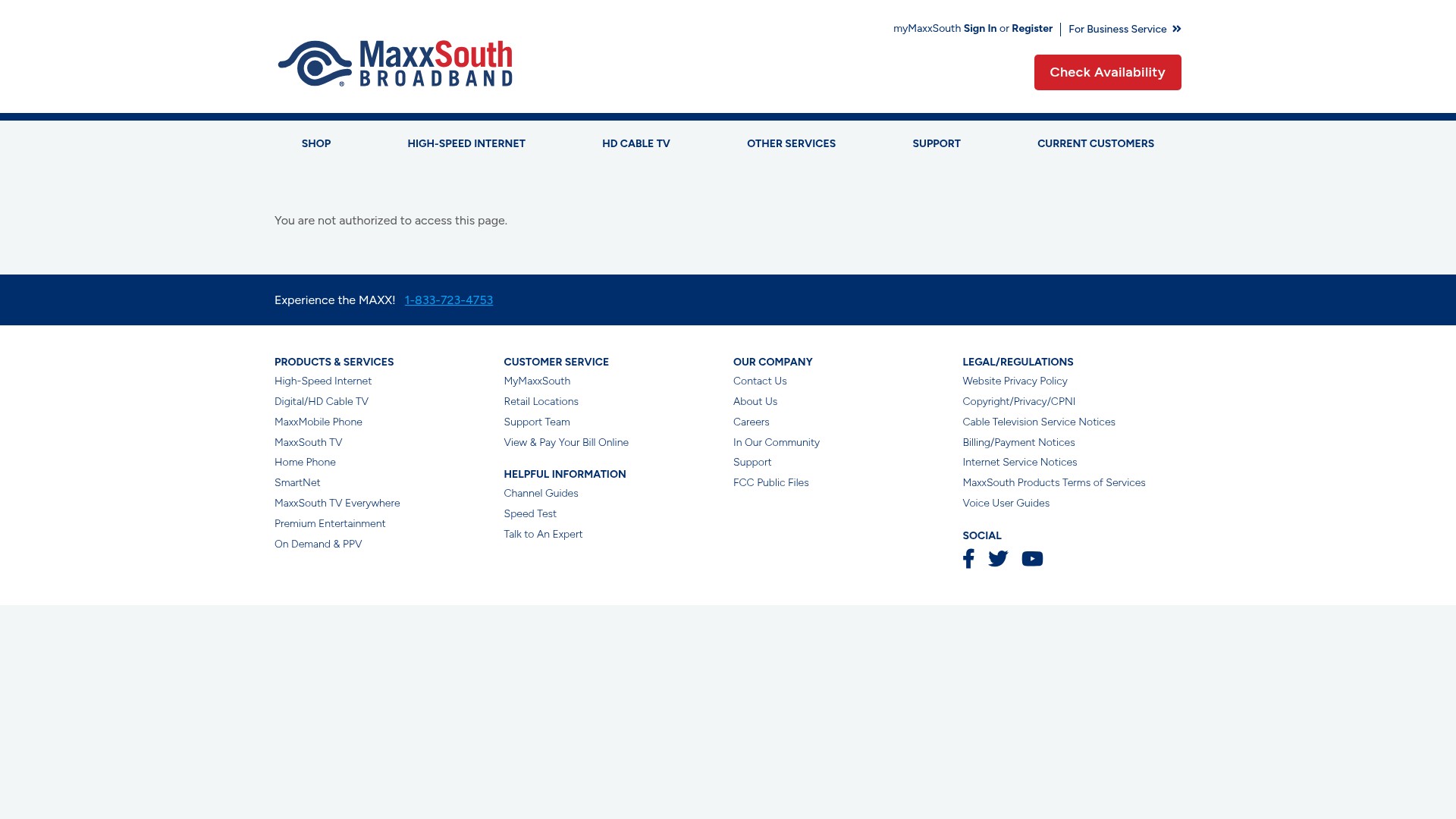
Task: Open the Register link
Action: tap(1032, 29)
